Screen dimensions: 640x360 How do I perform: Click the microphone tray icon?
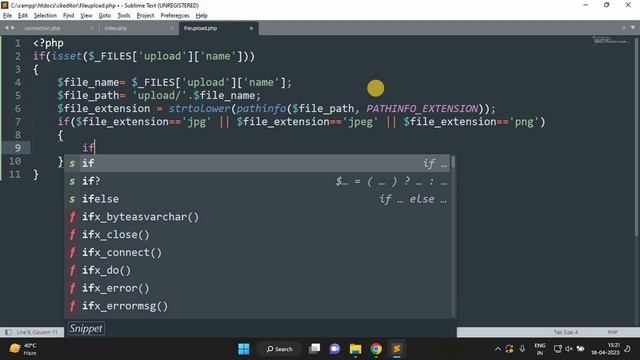[x=522, y=349]
